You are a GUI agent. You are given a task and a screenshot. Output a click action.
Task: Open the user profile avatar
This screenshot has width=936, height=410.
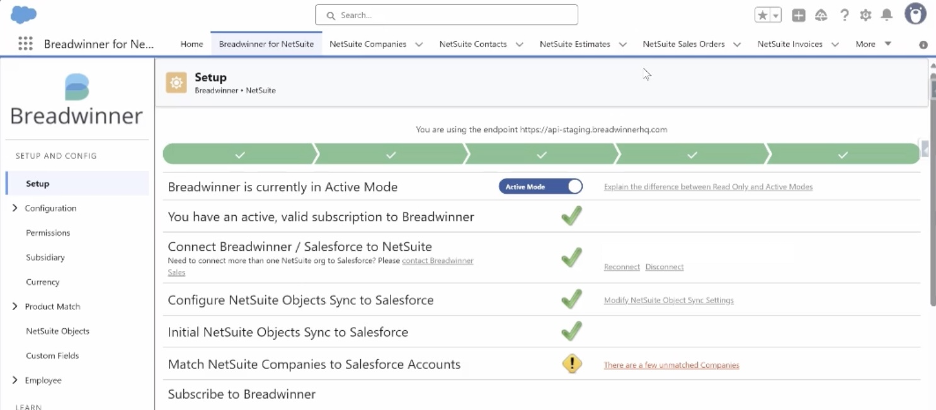pos(915,14)
